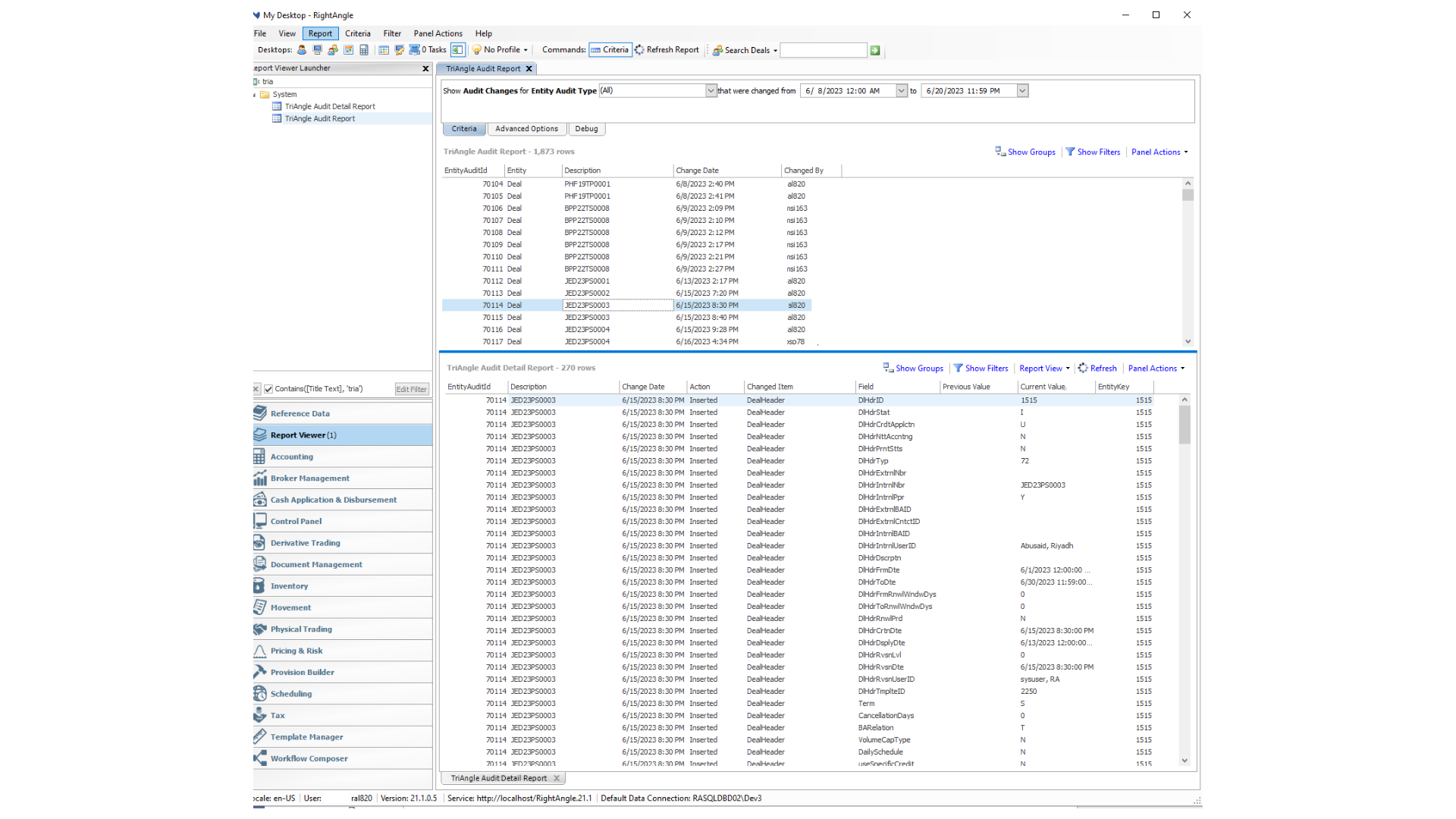Image resolution: width=1456 pixels, height=819 pixels.
Task: Click the Edit Filter button
Action: pyautogui.click(x=411, y=389)
